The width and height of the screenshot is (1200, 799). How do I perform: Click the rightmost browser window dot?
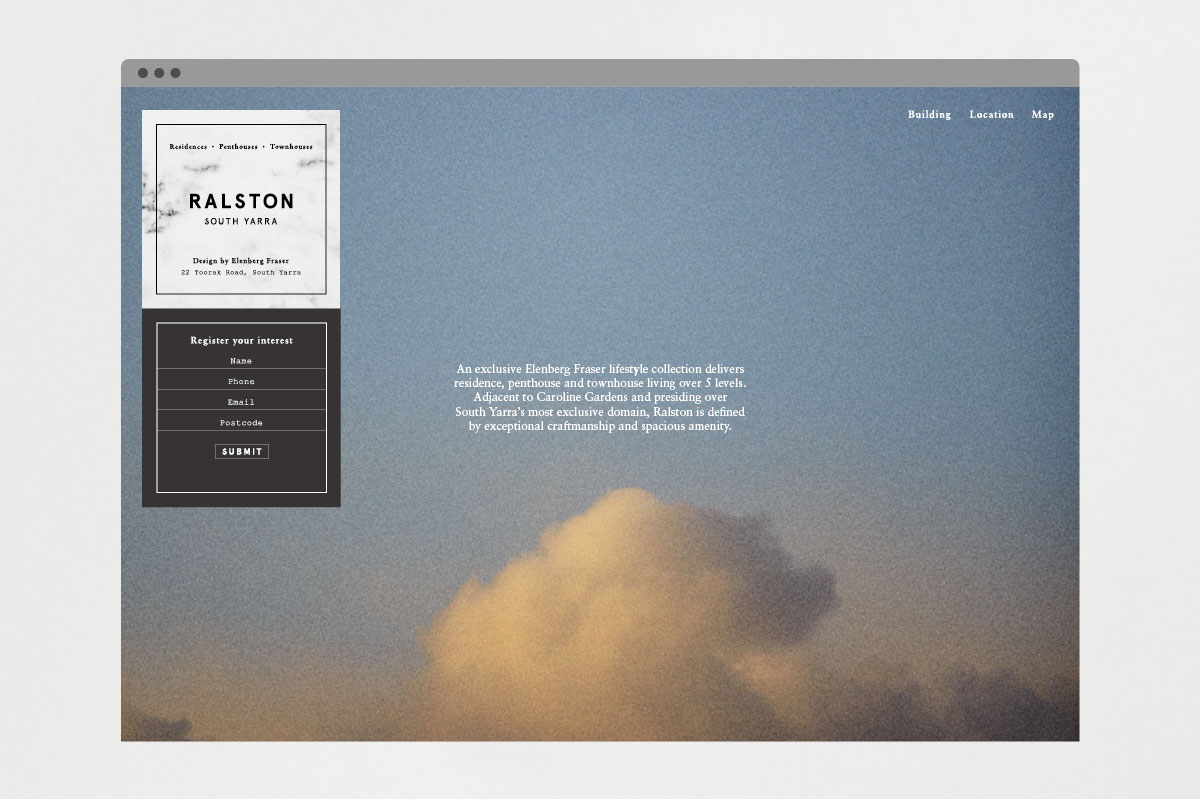click(x=175, y=73)
